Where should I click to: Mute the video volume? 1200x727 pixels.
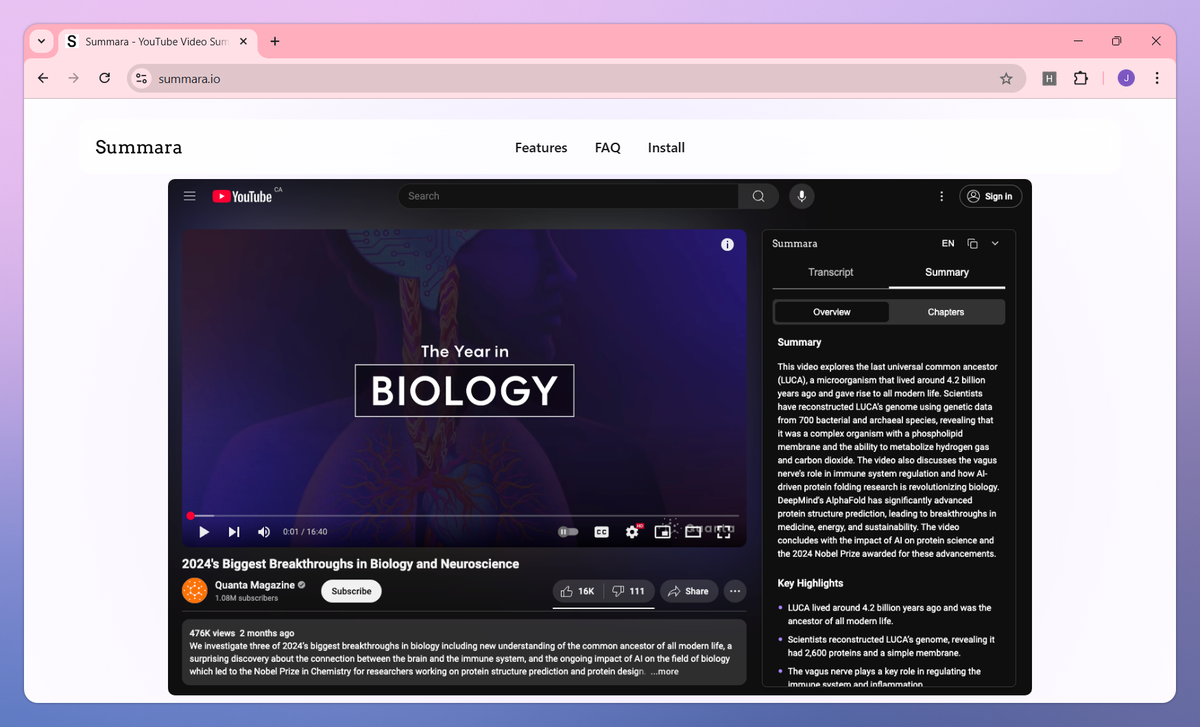click(x=264, y=532)
